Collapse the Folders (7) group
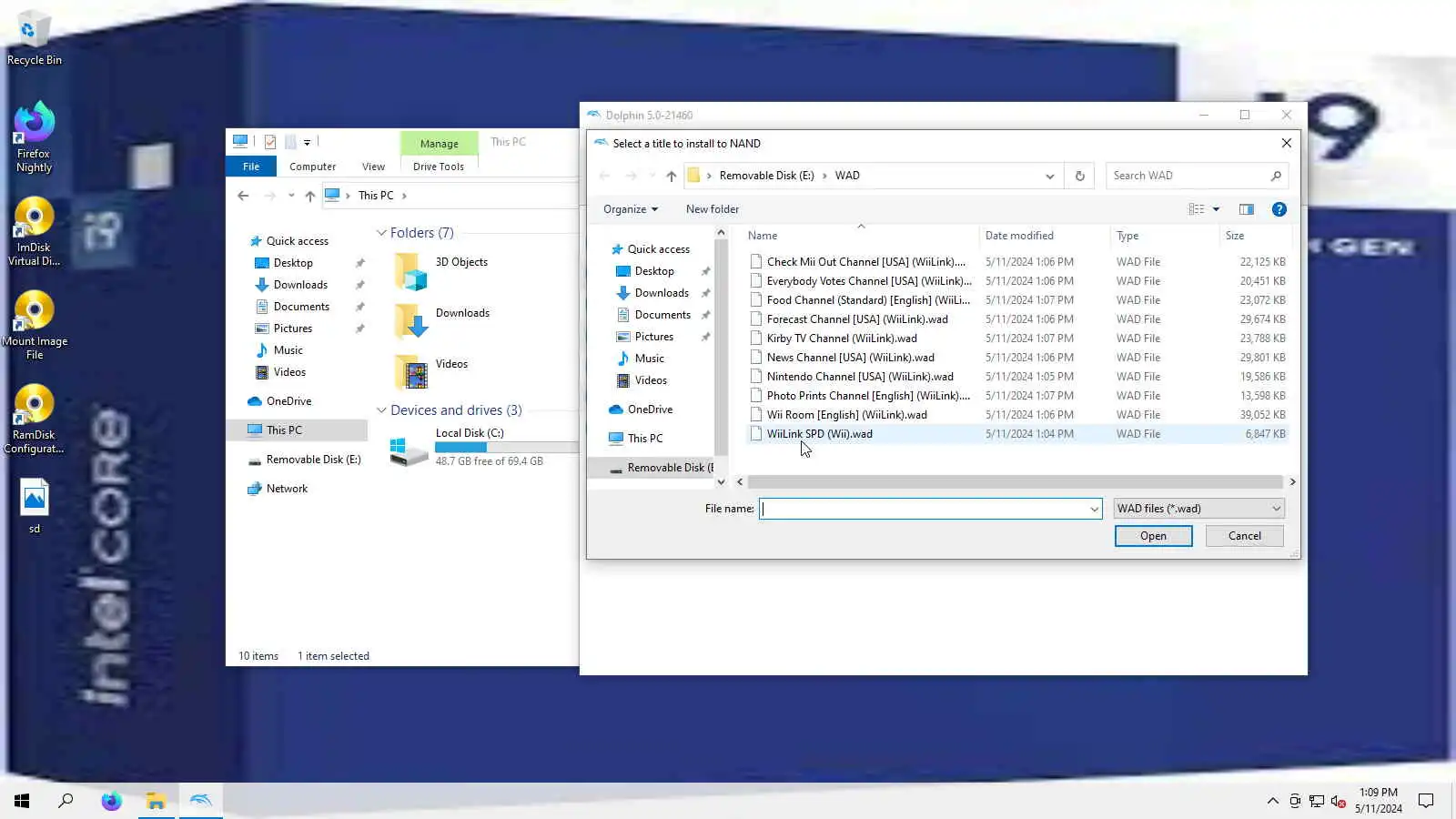This screenshot has width=1456, height=819. coord(382,233)
